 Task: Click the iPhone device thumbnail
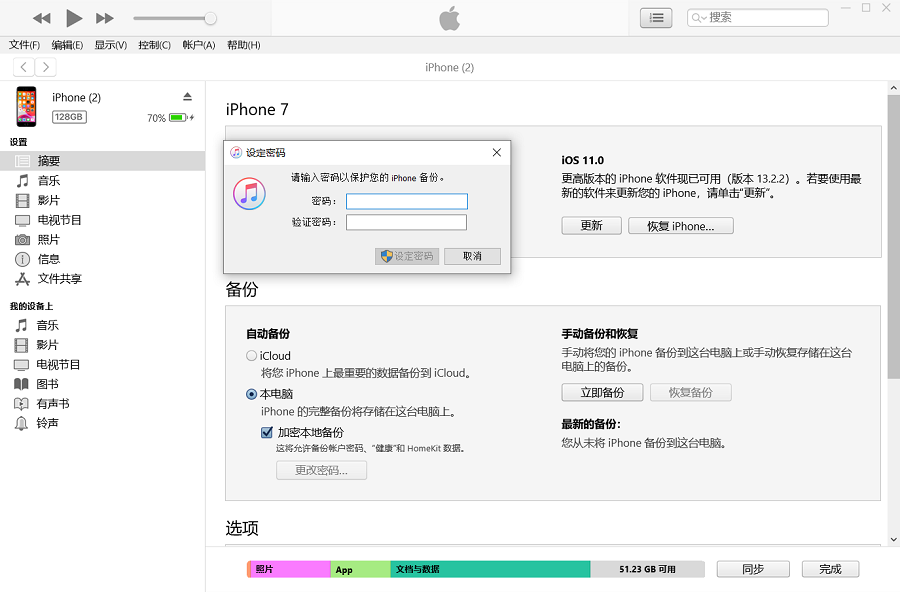click(26, 106)
